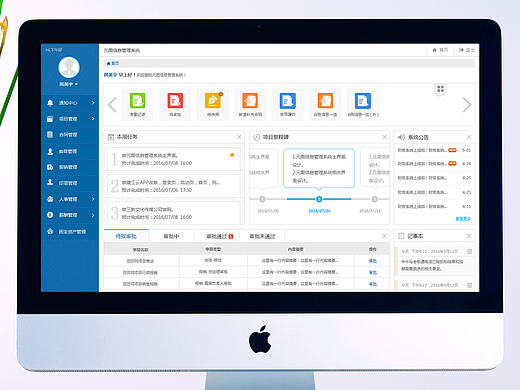Expand 项目管理 using its chevron
The image size is (520, 390).
pos(93,119)
